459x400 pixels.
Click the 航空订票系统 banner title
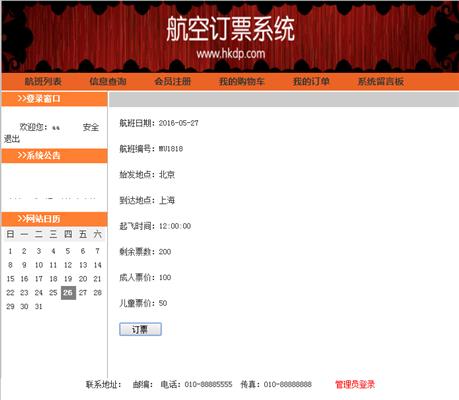point(230,29)
